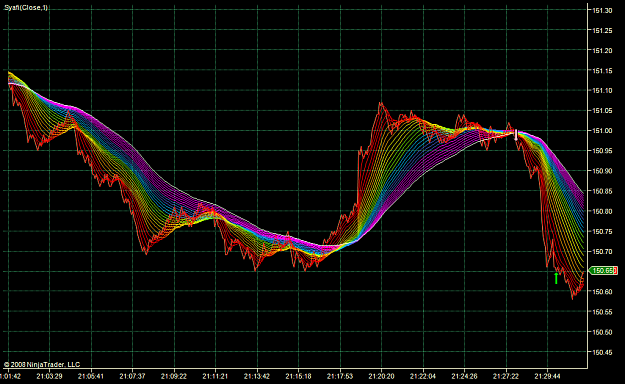
Task: Click the 21:05:41 time axis label
Action: click(x=91, y=376)
